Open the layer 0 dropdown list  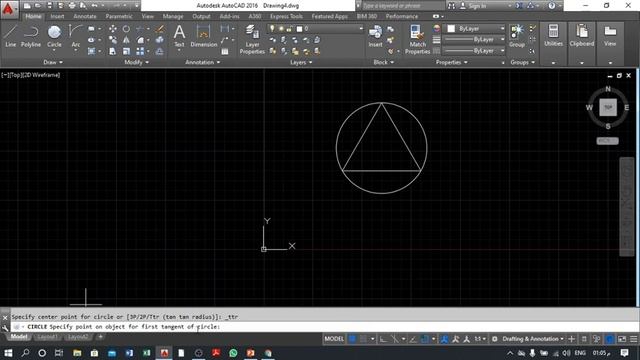click(315, 29)
